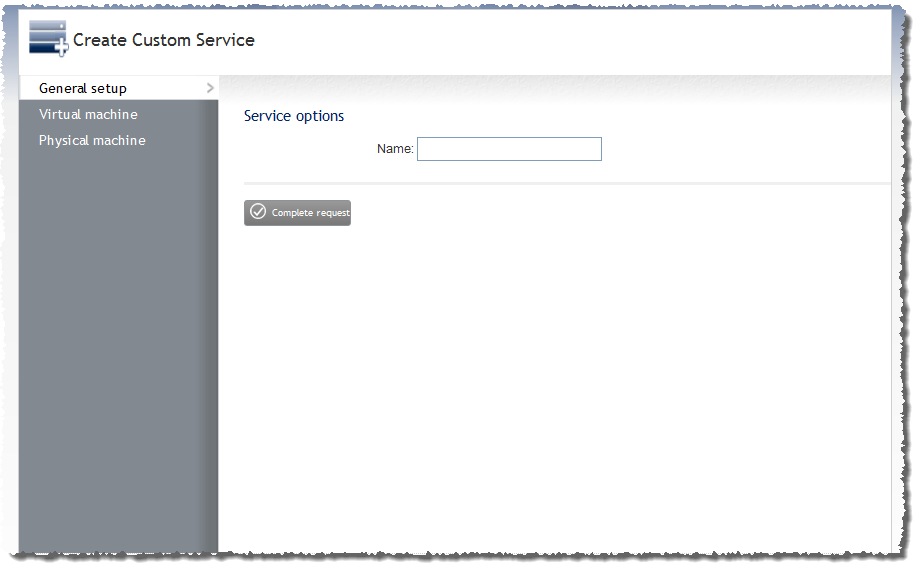
Task: Click the Create Custom Service server icon
Action: tap(49, 39)
